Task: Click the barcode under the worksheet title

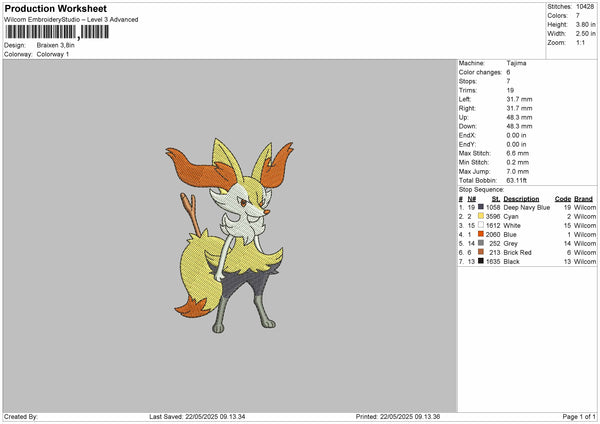Action: [57, 32]
